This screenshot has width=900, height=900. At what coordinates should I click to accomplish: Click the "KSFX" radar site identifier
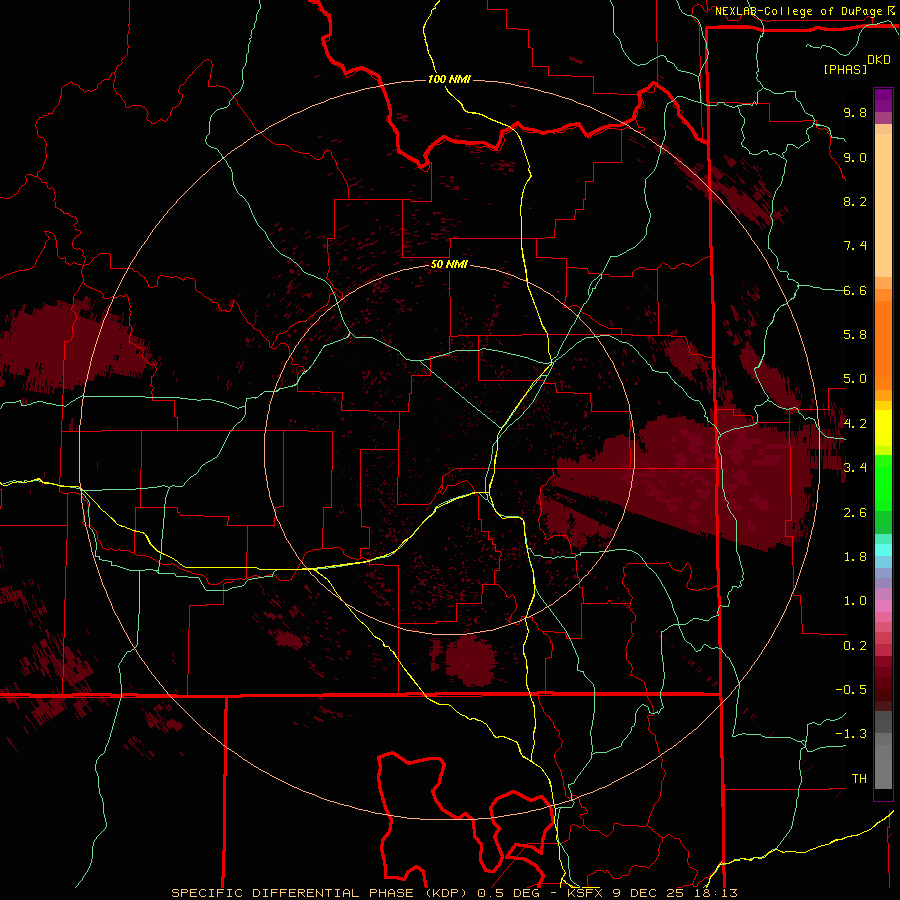click(584, 893)
